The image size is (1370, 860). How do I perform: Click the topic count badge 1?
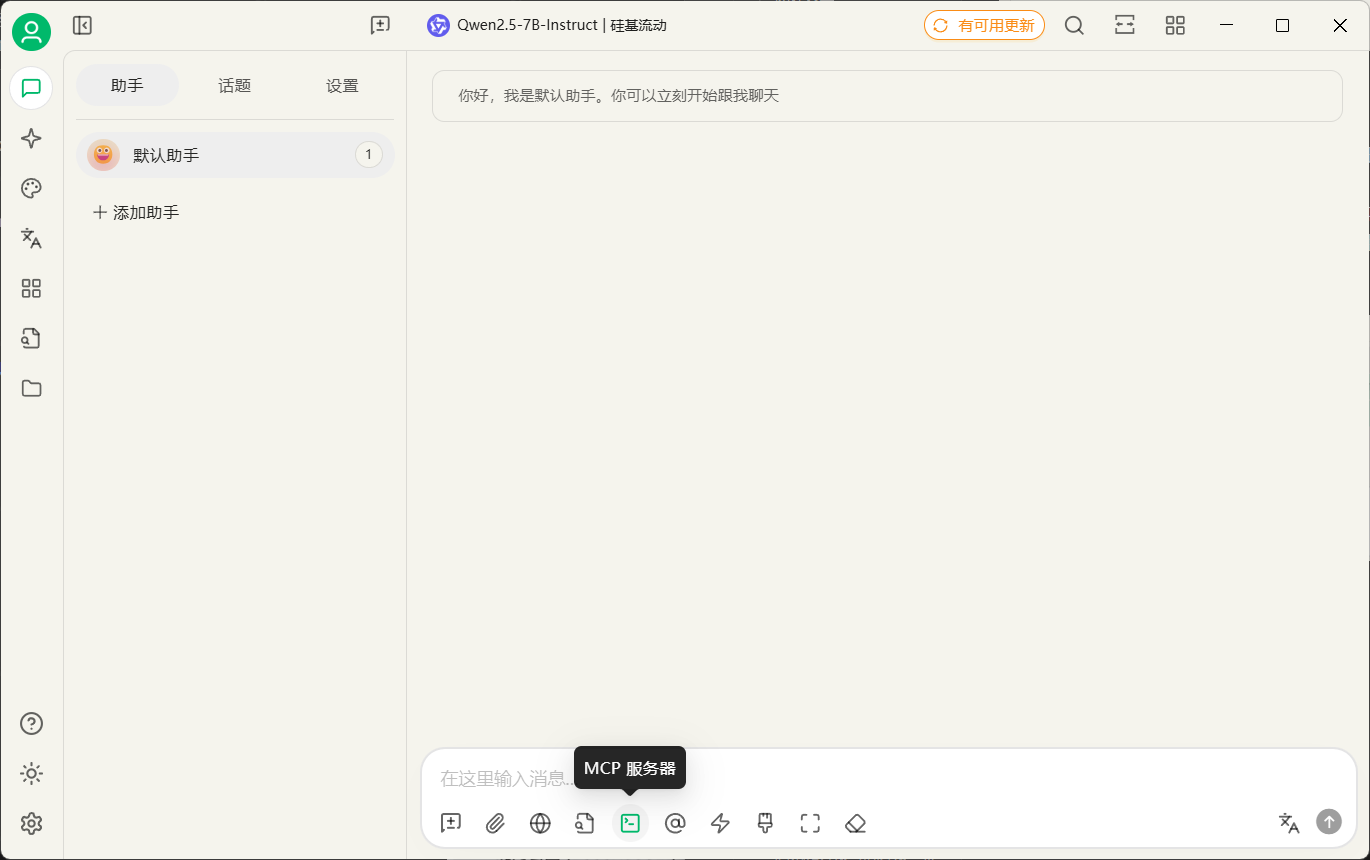coord(369,155)
